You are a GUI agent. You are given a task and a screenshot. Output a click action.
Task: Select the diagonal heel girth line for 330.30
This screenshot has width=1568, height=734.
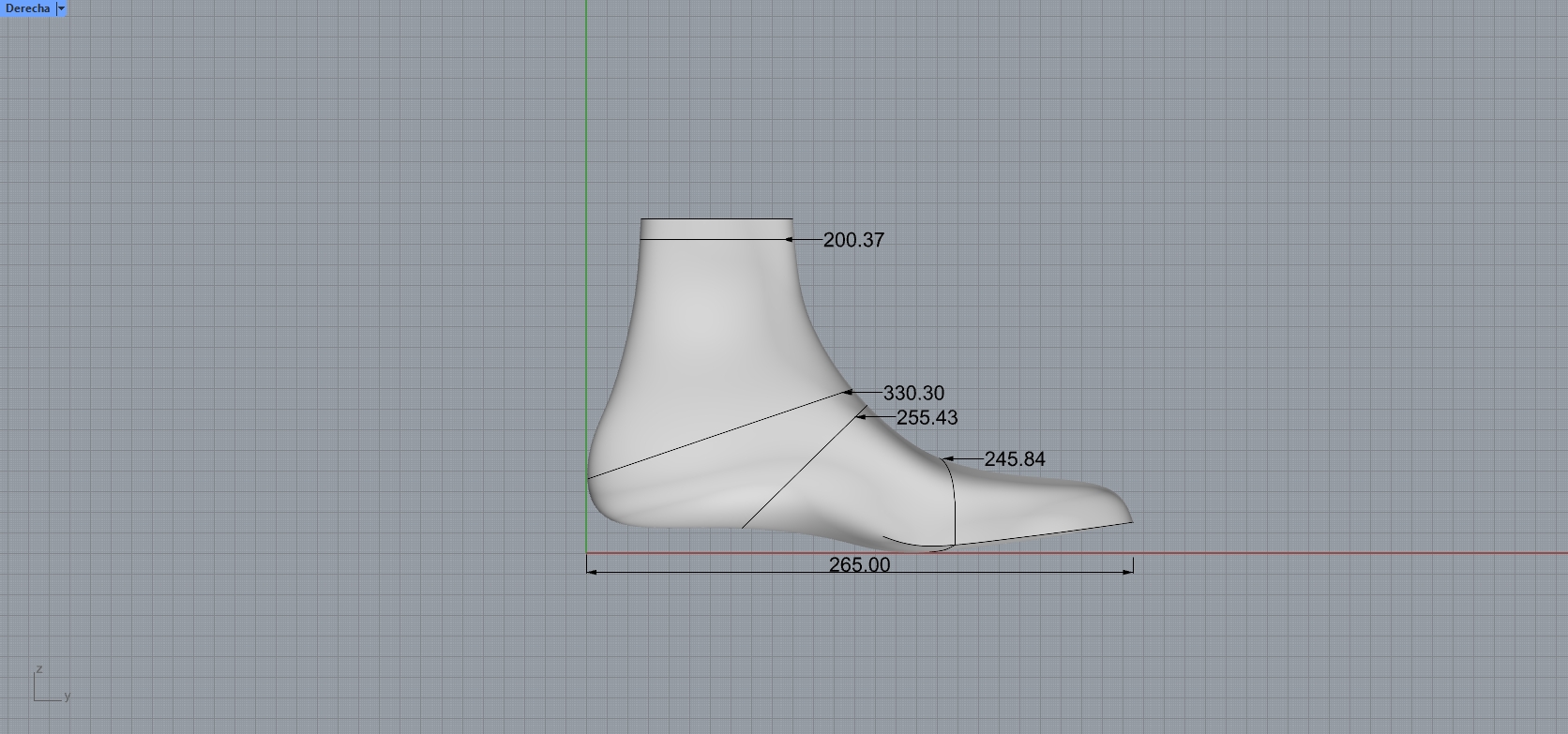click(x=713, y=437)
